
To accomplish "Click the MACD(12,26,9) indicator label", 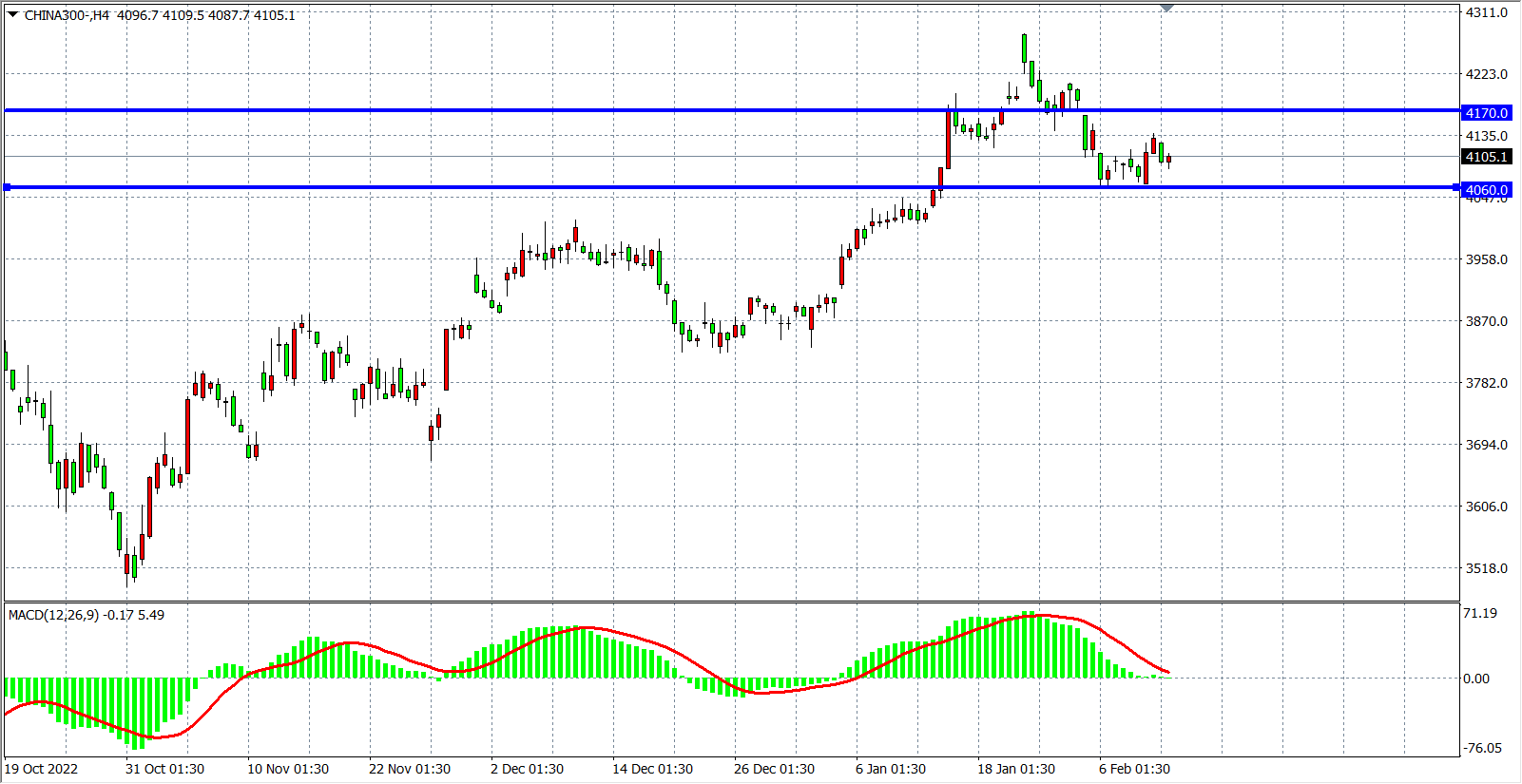I will (86, 615).
